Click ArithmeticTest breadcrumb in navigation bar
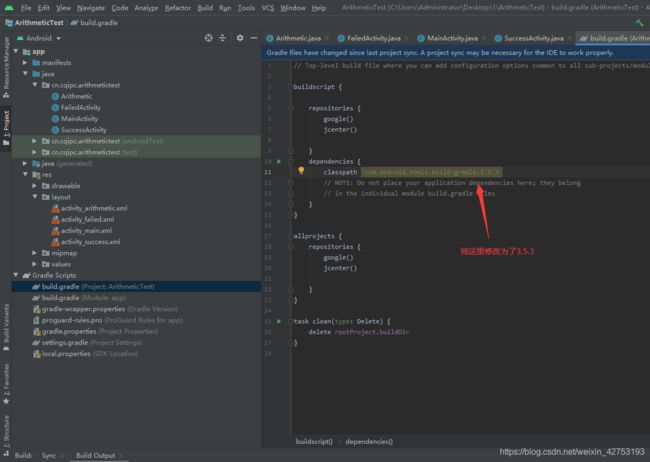The height and width of the screenshot is (462, 650). point(34,23)
